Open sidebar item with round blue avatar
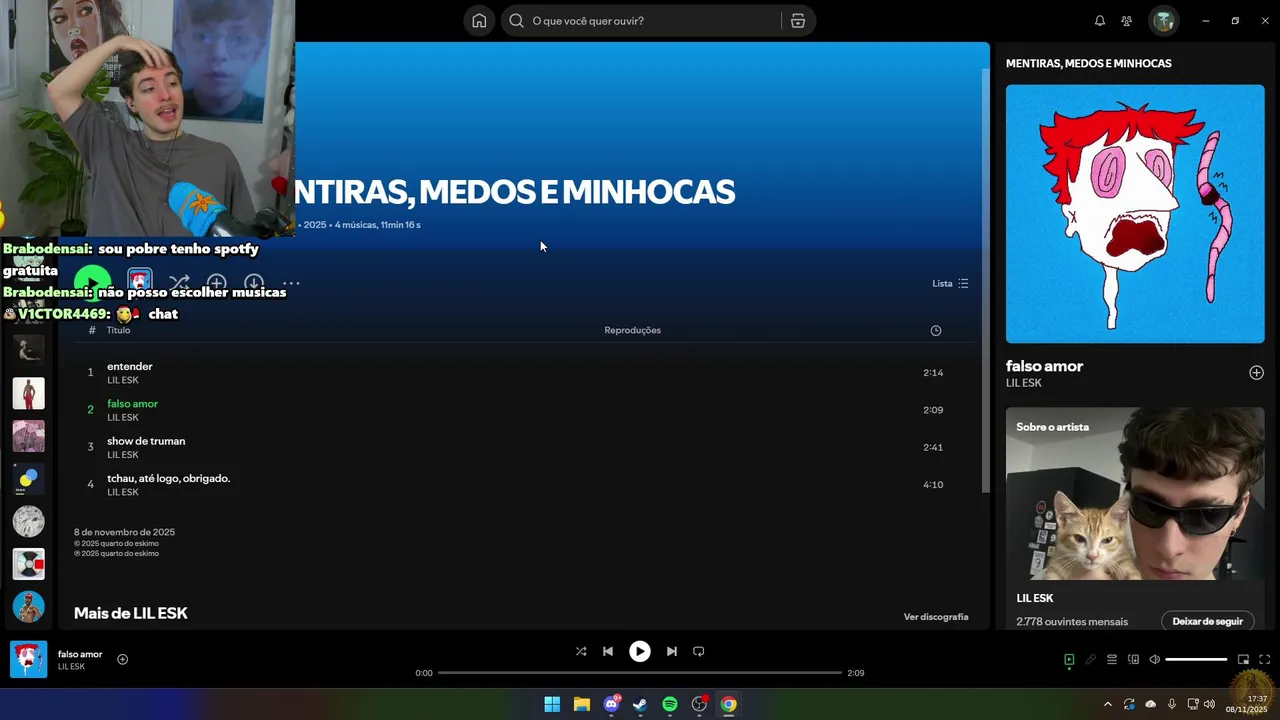Image resolution: width=1280 pixels, height=720 pixels. click(x=28, y=606)
